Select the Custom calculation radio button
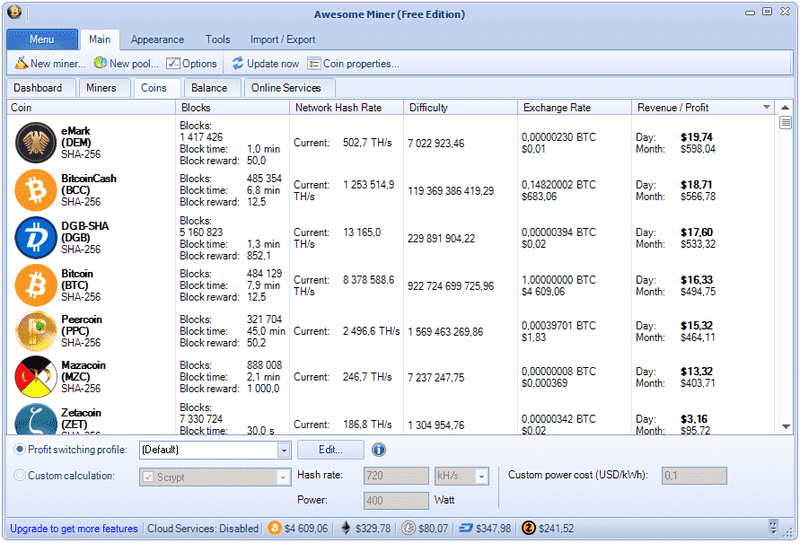The height and width of the screenshot is (543, 800). point(20,476)
